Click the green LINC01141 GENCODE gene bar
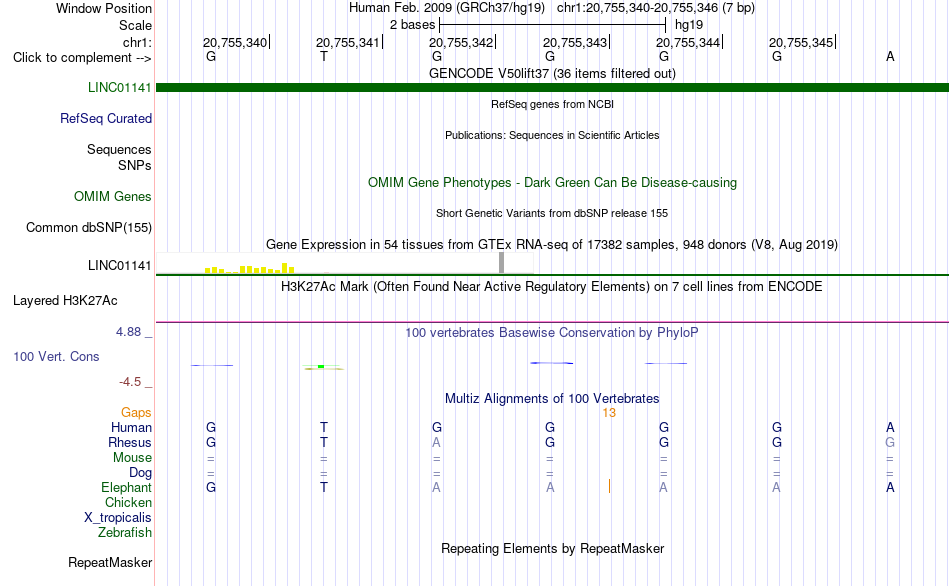The height and width of the screenshot is (586, 950). 552,88
